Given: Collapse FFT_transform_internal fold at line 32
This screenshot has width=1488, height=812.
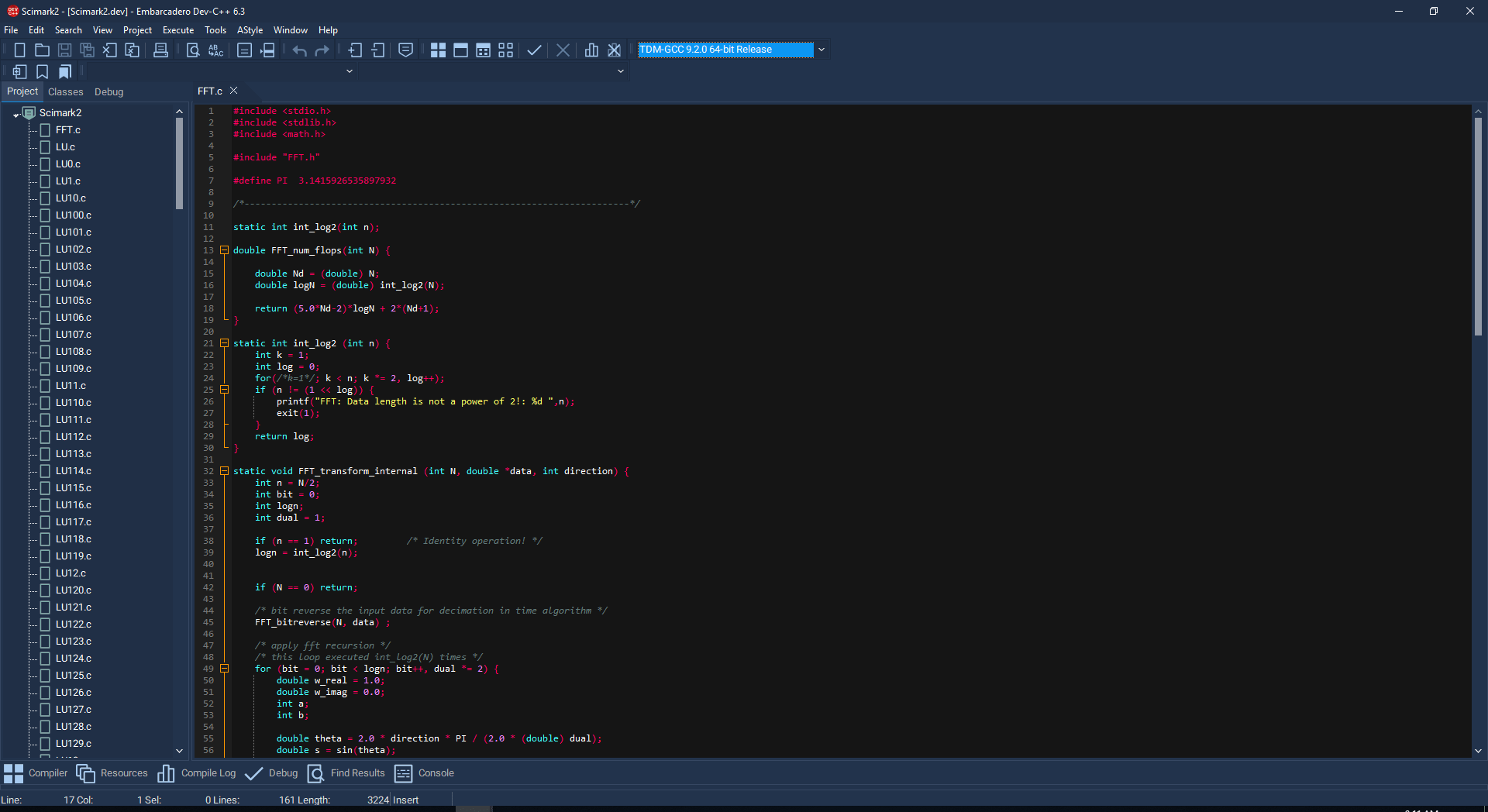Looking at the screenshot, I should click(x=225, y=471).
